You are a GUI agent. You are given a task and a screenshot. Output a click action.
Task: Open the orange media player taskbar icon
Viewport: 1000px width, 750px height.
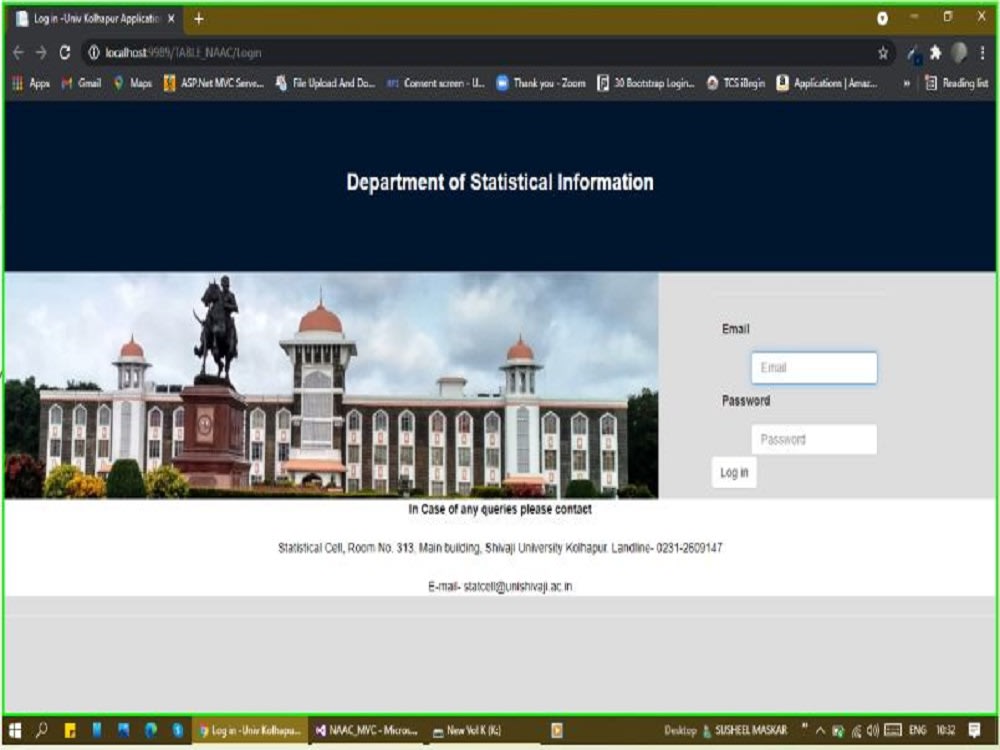(557, 731)
